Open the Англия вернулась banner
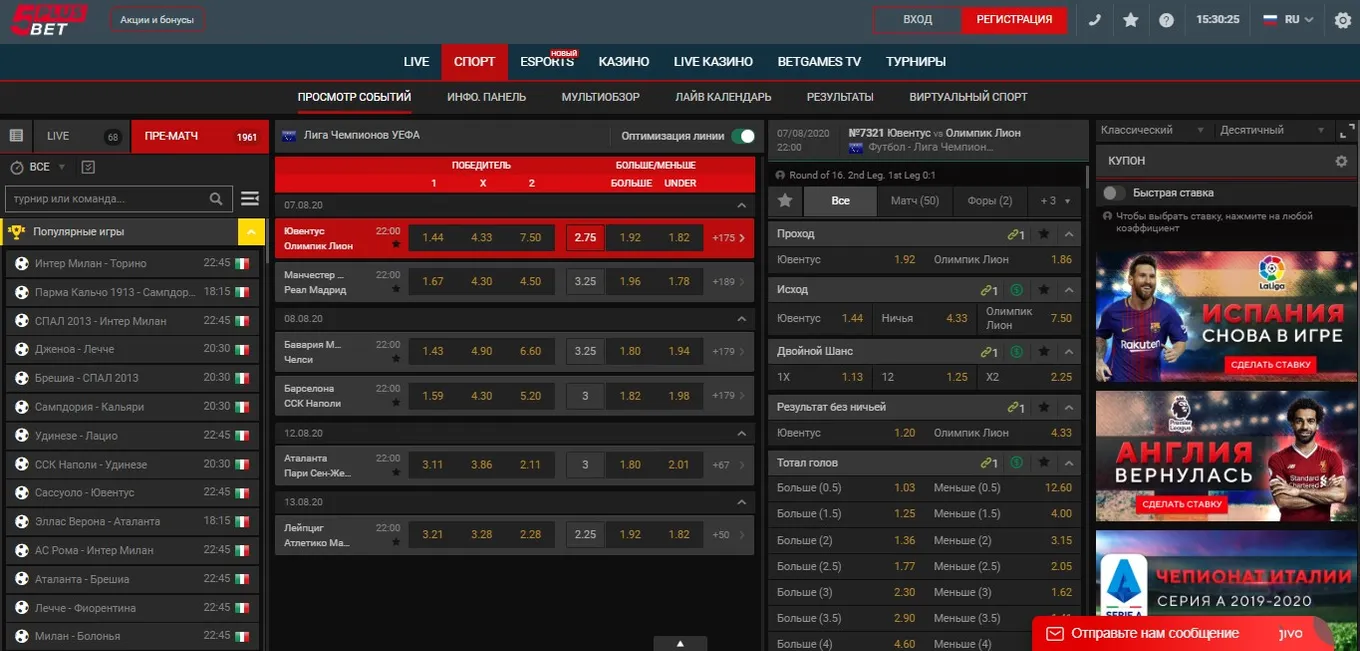 [1228, 455]
